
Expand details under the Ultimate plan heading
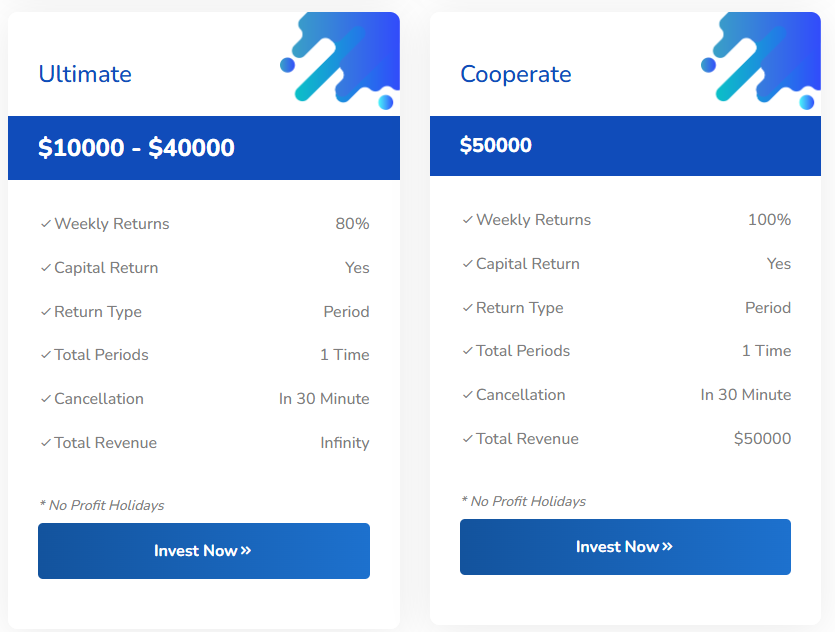pyautogui.click(x=84, y=74)
